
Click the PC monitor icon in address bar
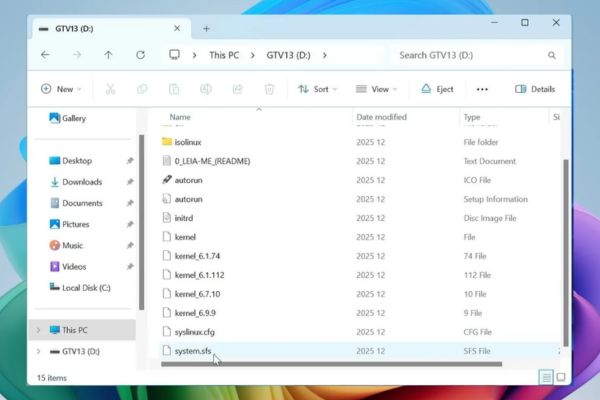click(174, 55)
